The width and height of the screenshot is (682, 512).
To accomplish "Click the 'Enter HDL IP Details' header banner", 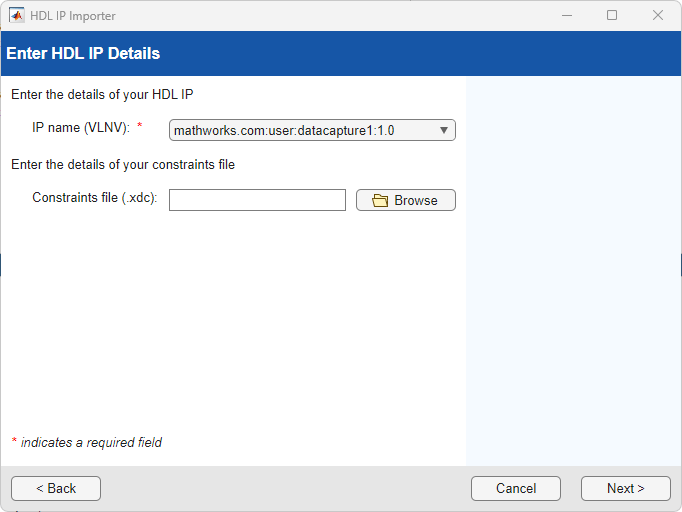I will click(83, 53).
